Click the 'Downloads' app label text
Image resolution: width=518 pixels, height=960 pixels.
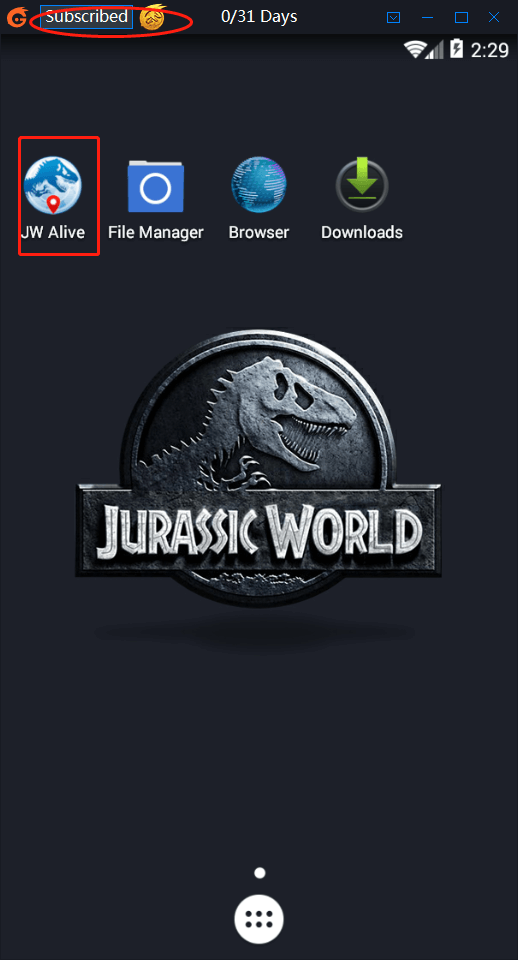pyautogui.click(x=362, y=233)
